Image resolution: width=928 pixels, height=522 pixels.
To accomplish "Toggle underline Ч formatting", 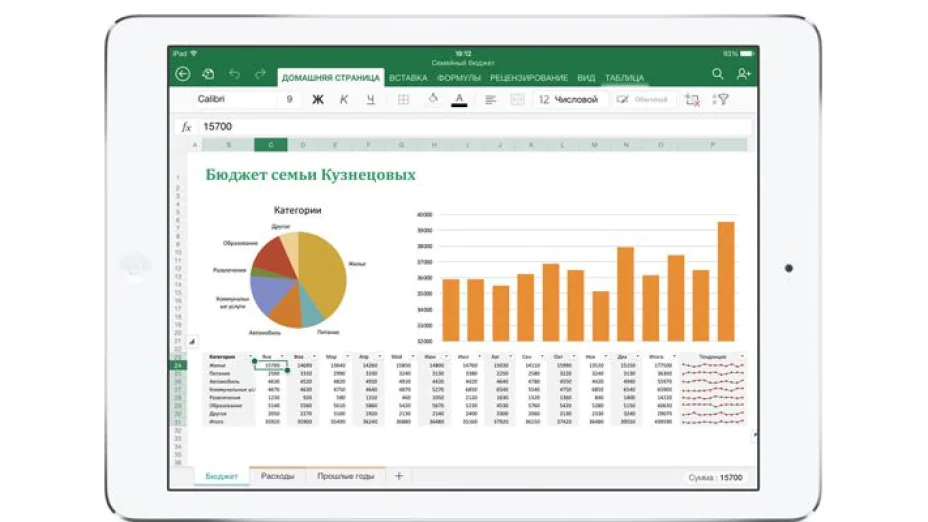I will (x=370, y=99).
